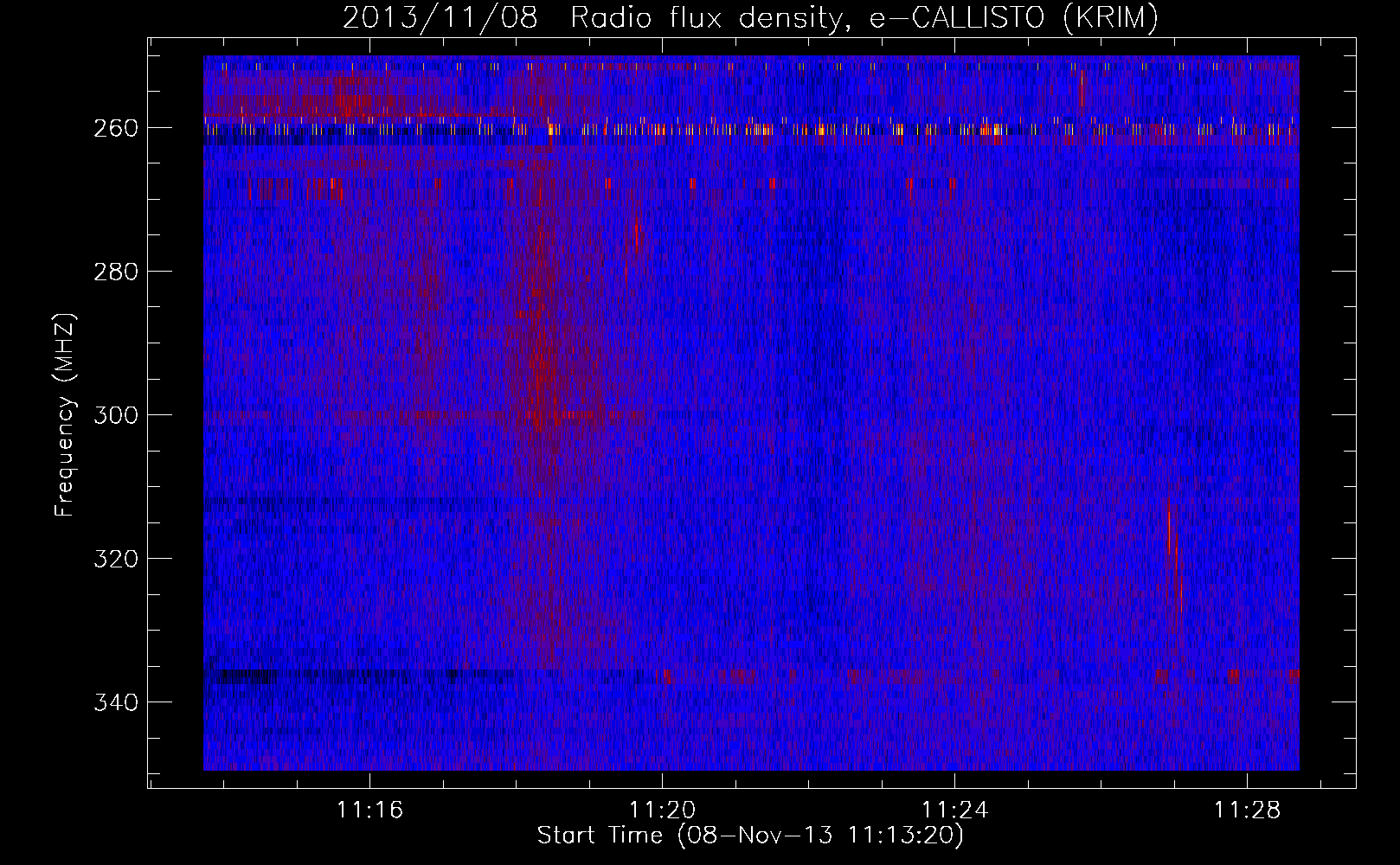Click the 300 frequency tick label
The image size is (1400, 865).
(115, 414)
